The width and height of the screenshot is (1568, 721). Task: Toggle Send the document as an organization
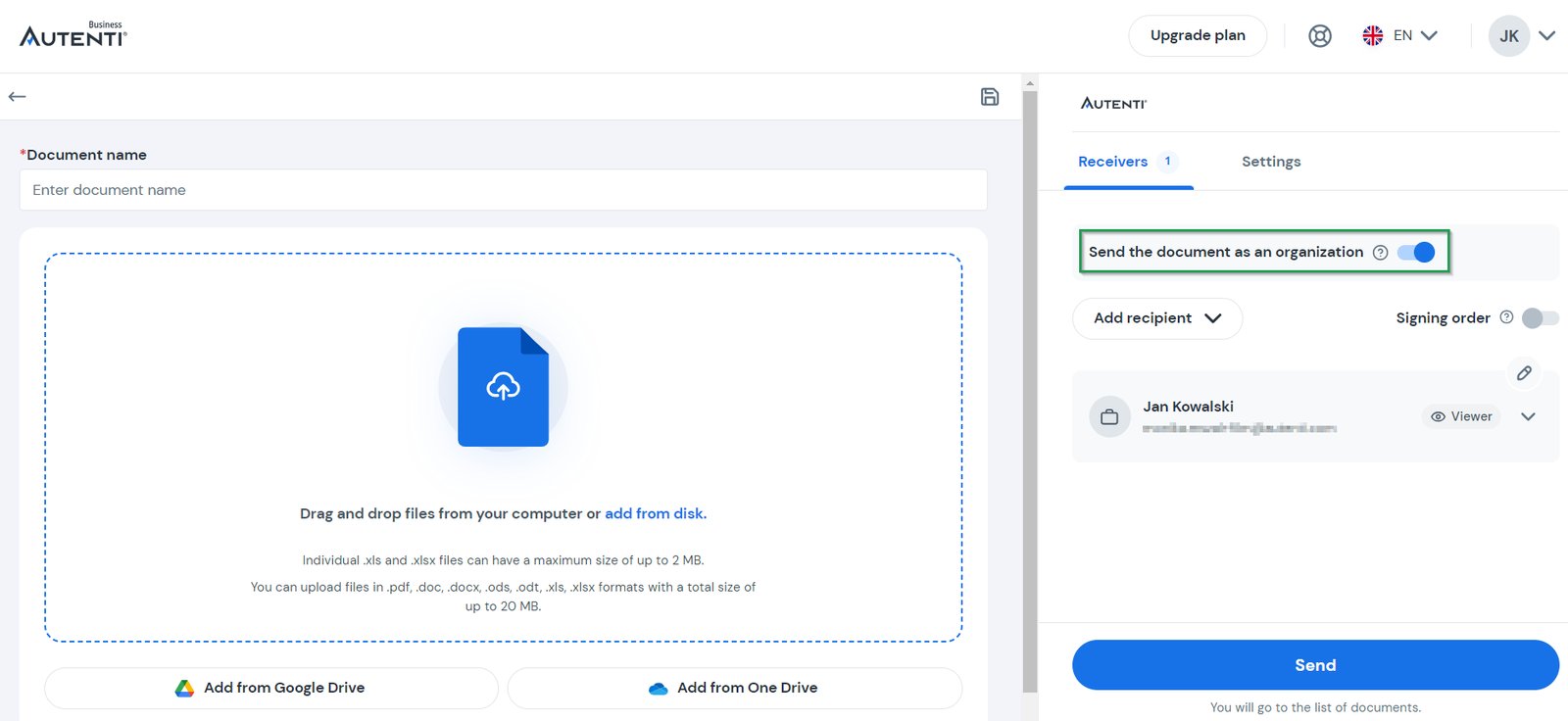tap(1416, 252)
